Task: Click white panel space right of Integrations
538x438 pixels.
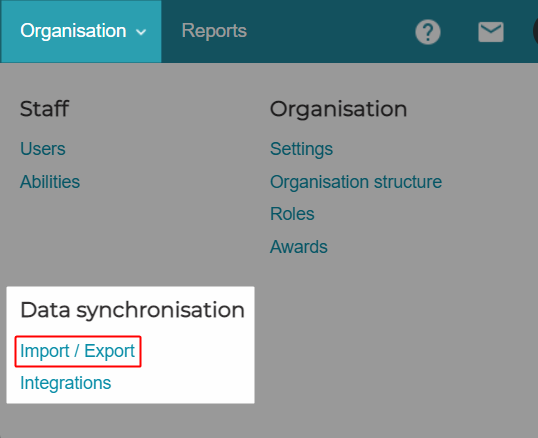Action: point(182,383)
